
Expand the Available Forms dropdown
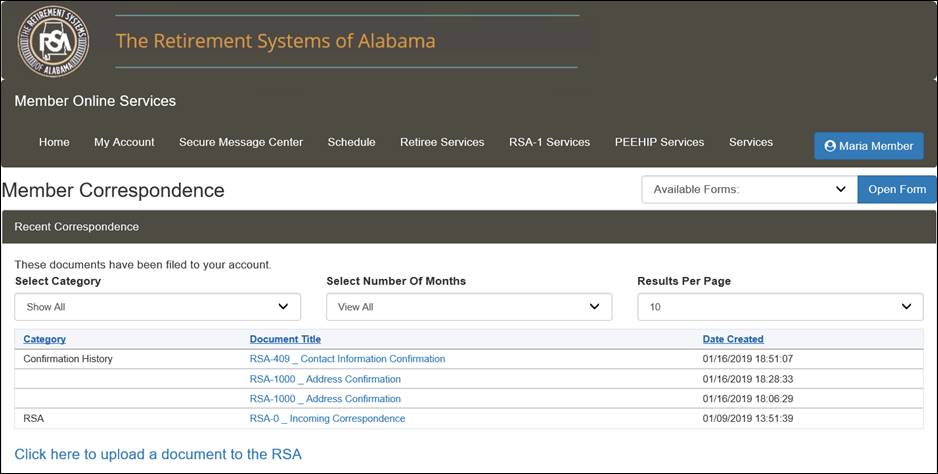point(749,189)
